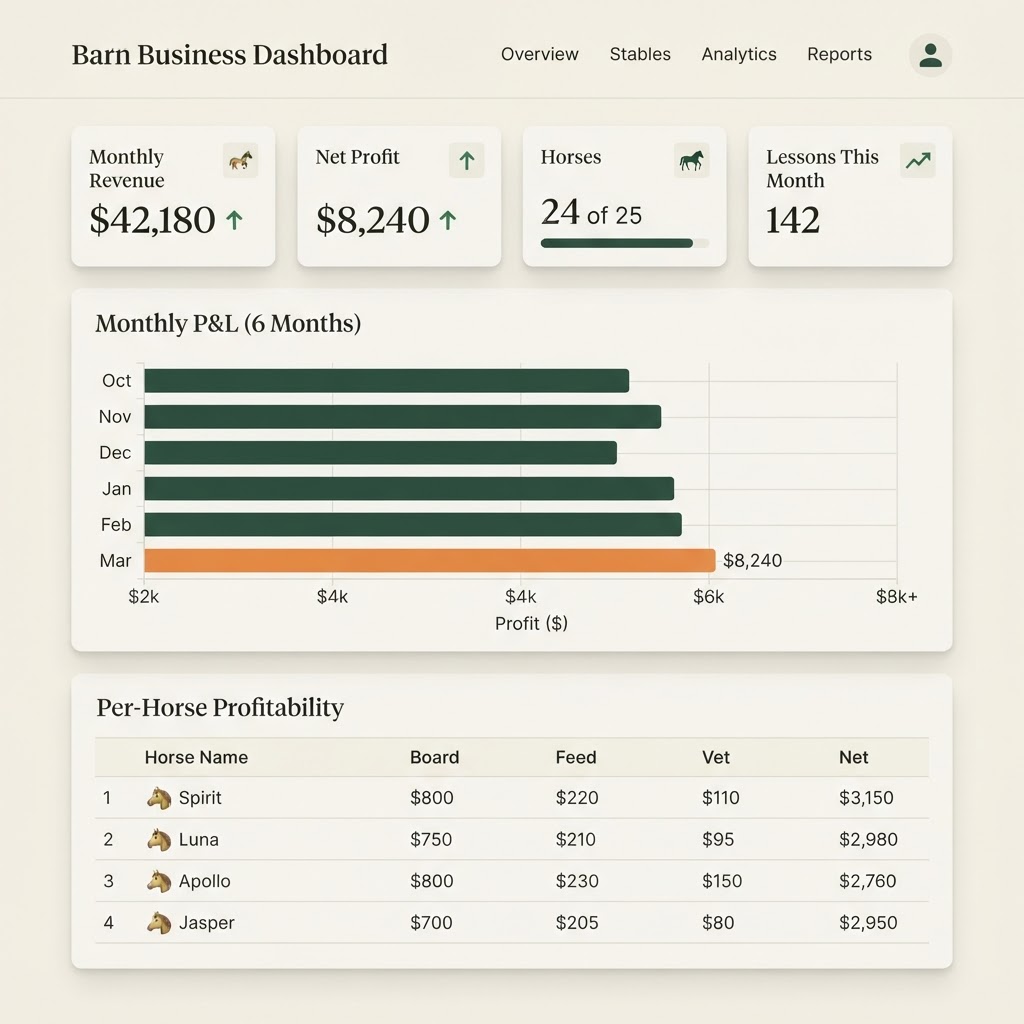Click Luna's net value $2,980

(868, 839)
